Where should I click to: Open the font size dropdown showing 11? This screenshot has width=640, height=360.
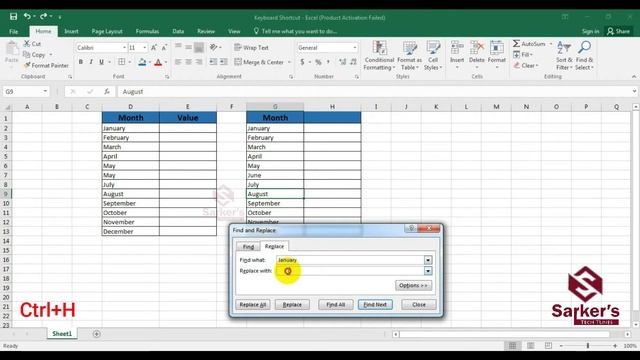point(144,48)
